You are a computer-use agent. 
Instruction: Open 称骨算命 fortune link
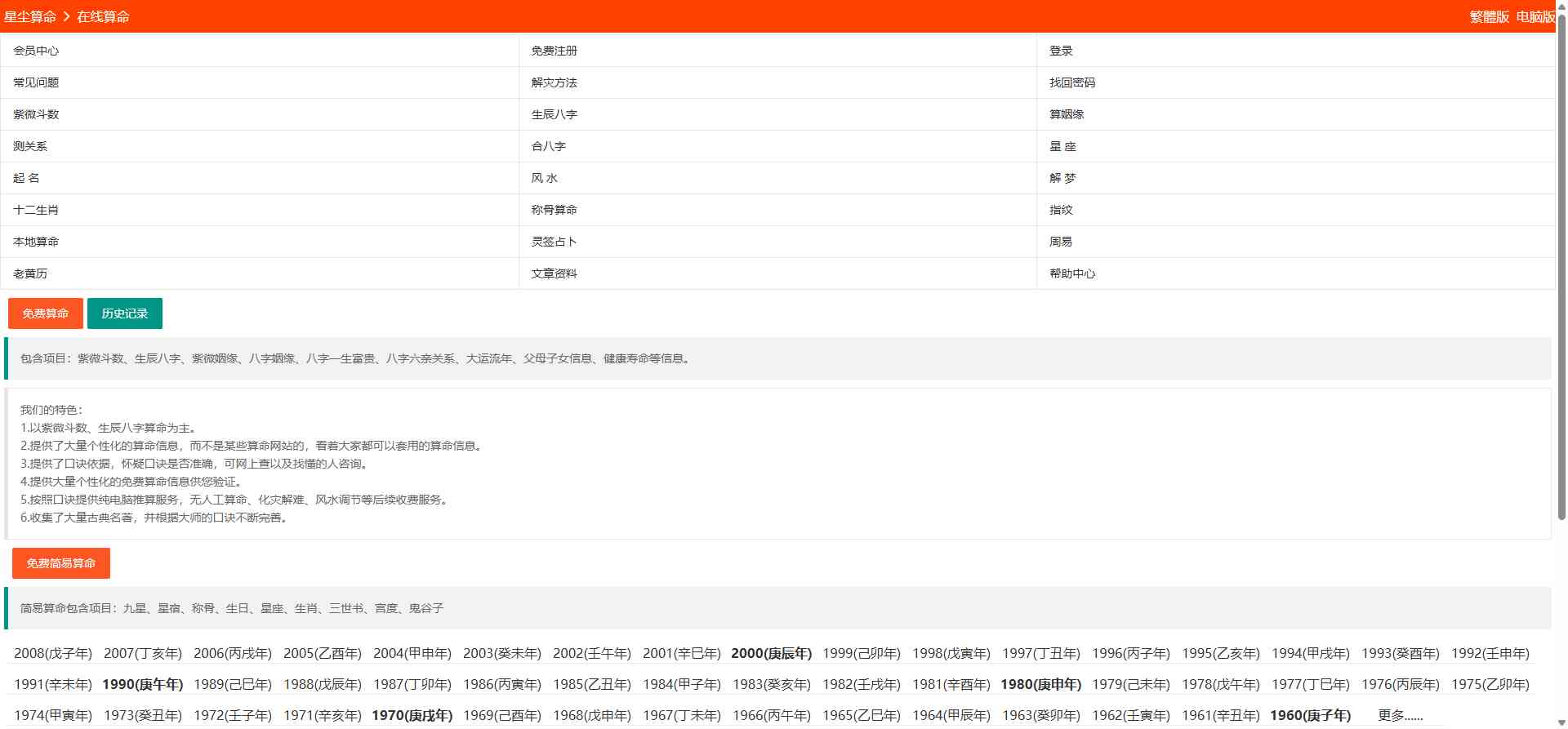click(554, 210)
